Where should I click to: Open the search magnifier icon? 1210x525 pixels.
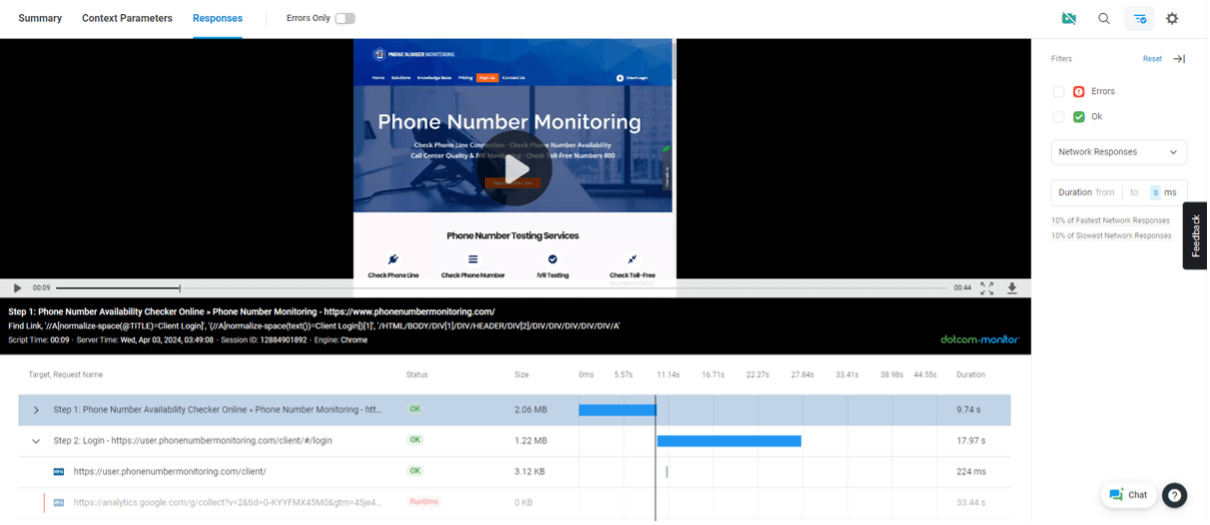pos(1104,18)
